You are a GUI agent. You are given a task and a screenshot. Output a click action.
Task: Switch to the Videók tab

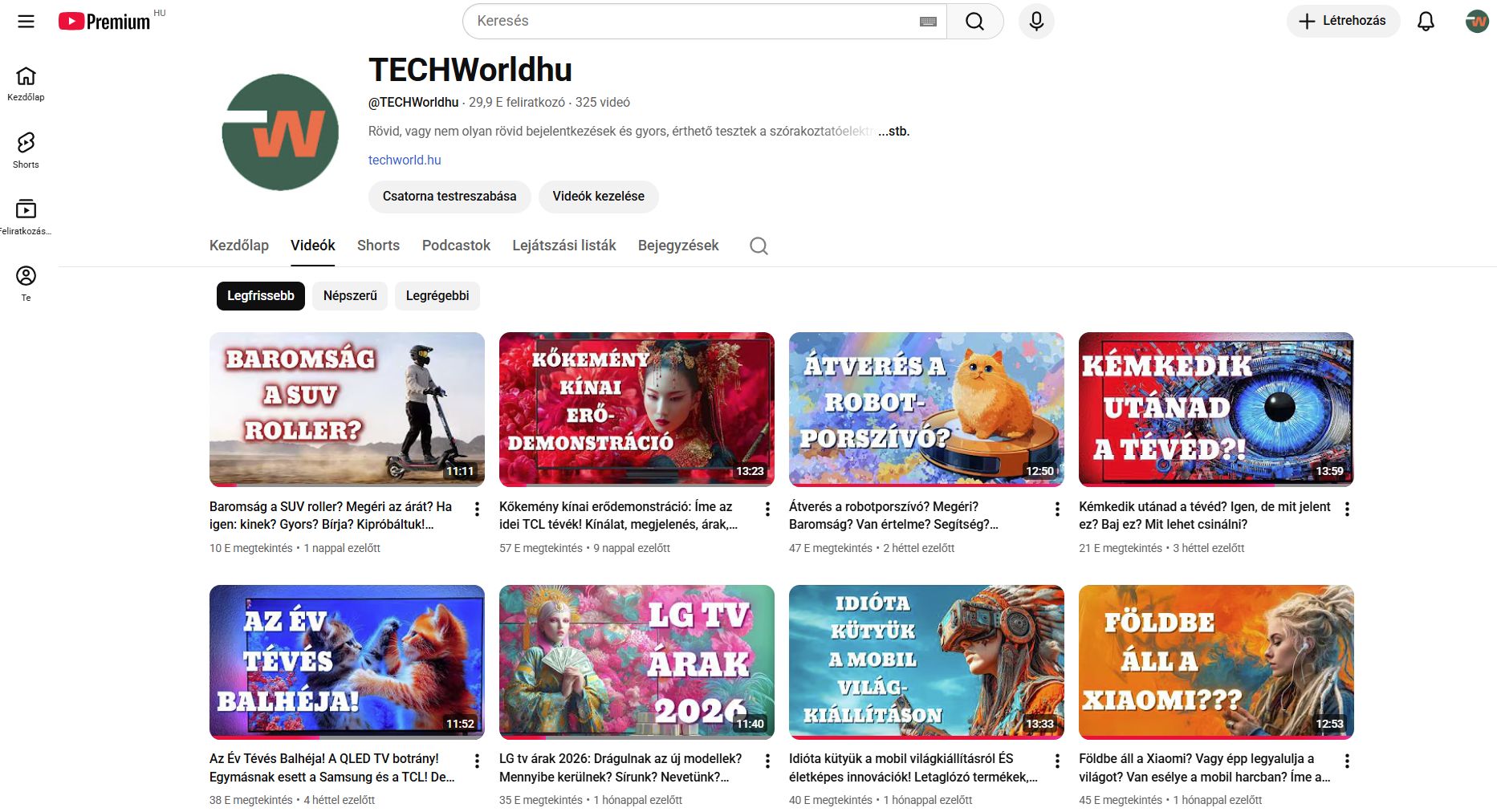click(x=313, y=246)
